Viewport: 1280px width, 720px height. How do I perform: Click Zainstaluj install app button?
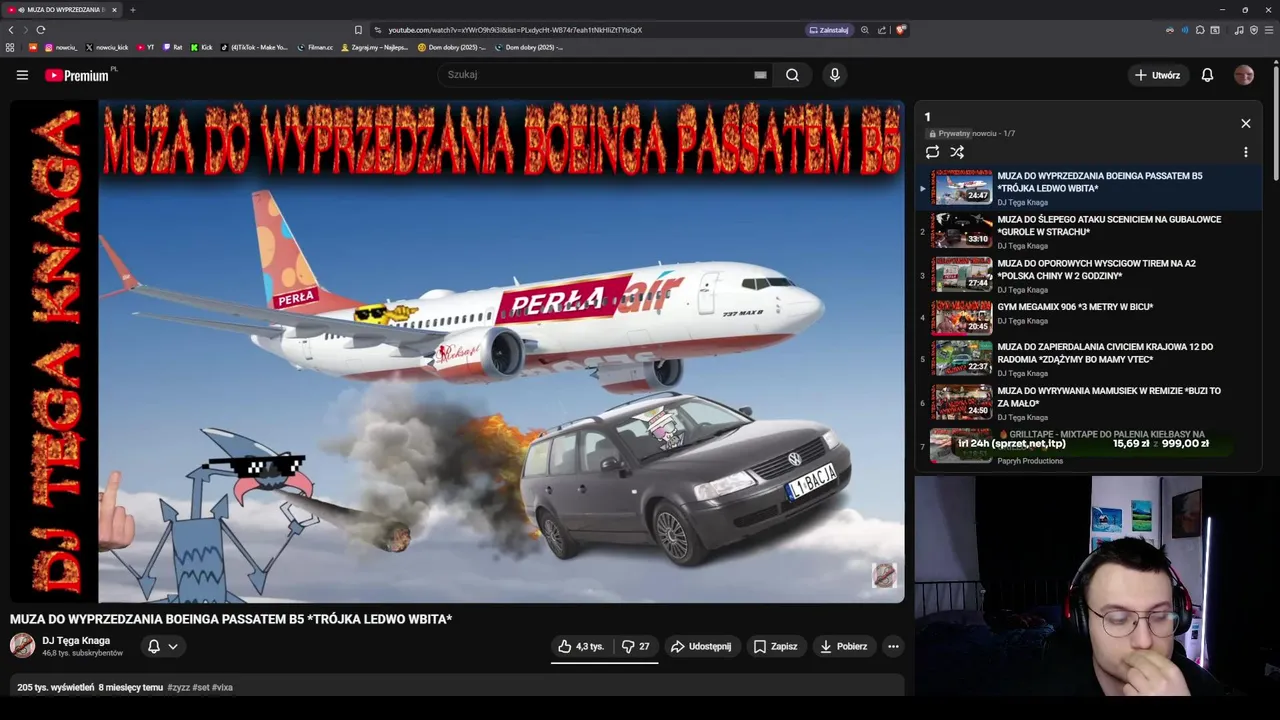click(829, 30)
